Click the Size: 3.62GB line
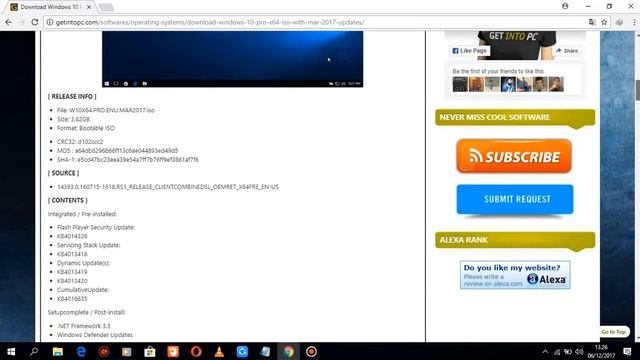The height and width of the screenshot is (360, 640). pos(73,119)
